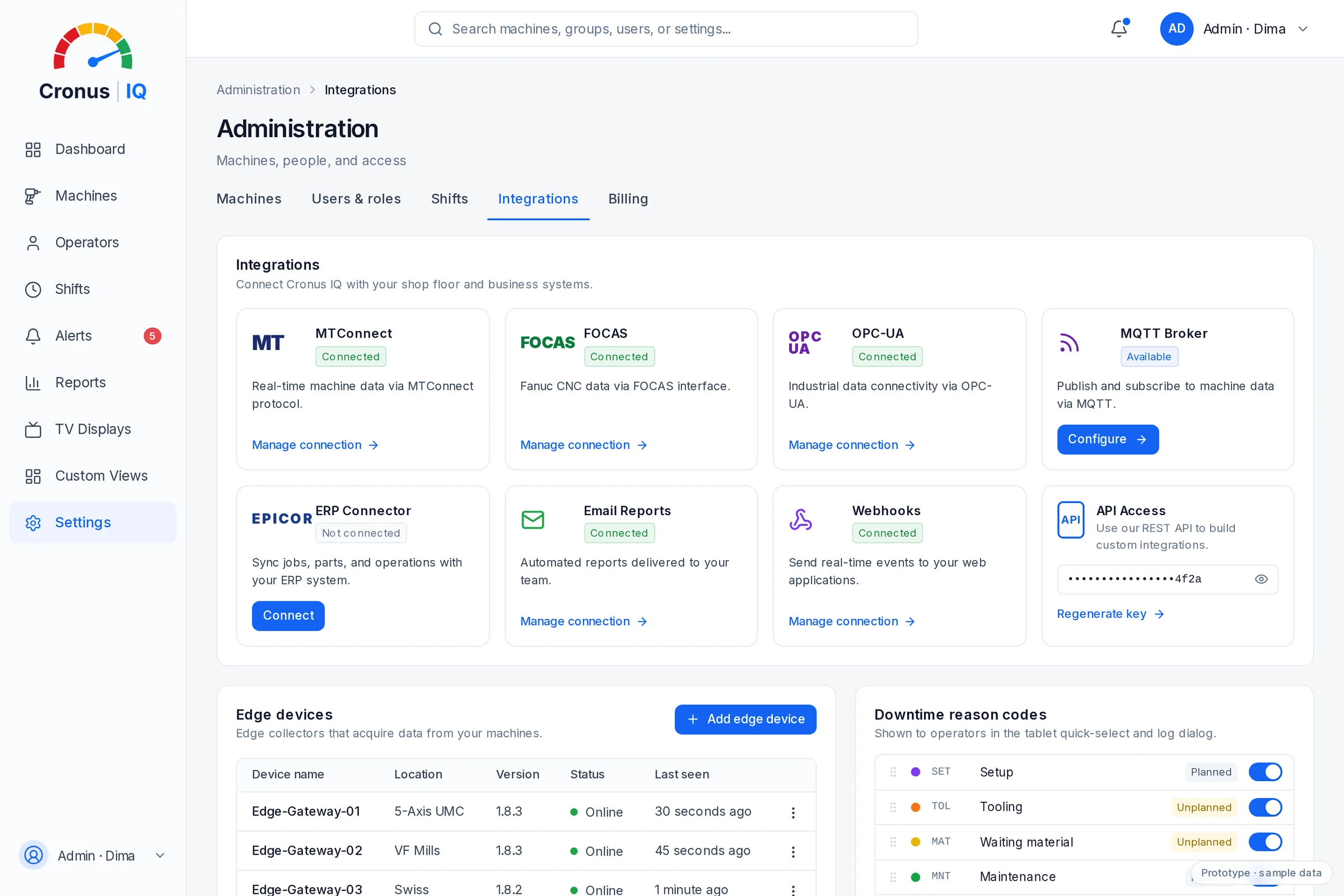Open Alerts in the sidebar
Screen dimensions: 1344x896
[93, 336]
